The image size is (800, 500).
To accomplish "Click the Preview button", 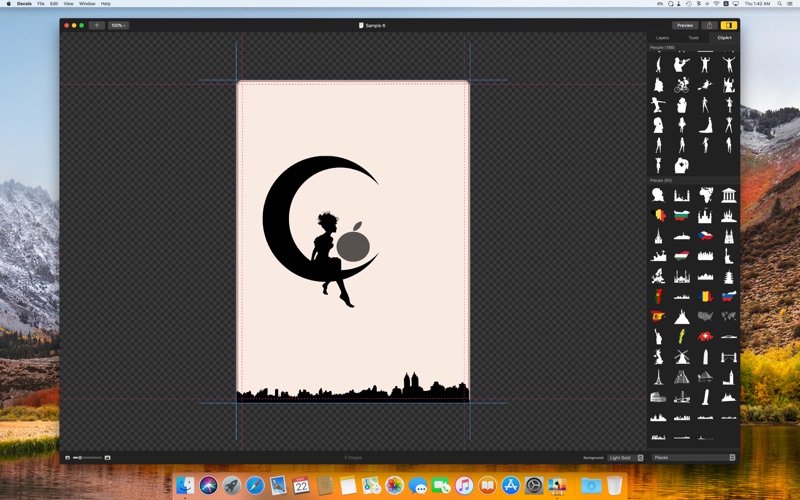I will 685,25.
